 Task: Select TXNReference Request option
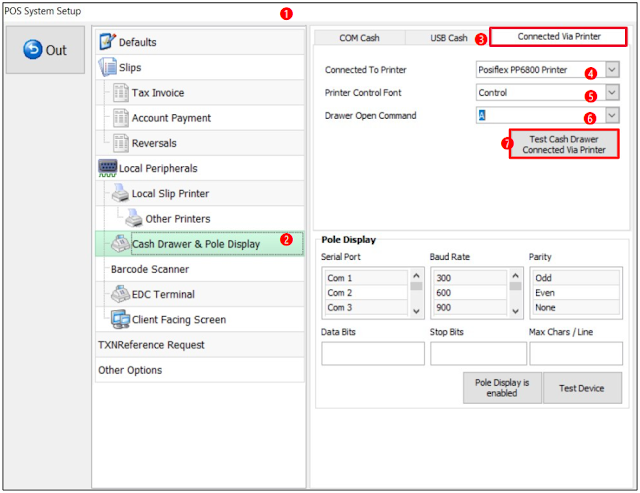tap(200, 345)
